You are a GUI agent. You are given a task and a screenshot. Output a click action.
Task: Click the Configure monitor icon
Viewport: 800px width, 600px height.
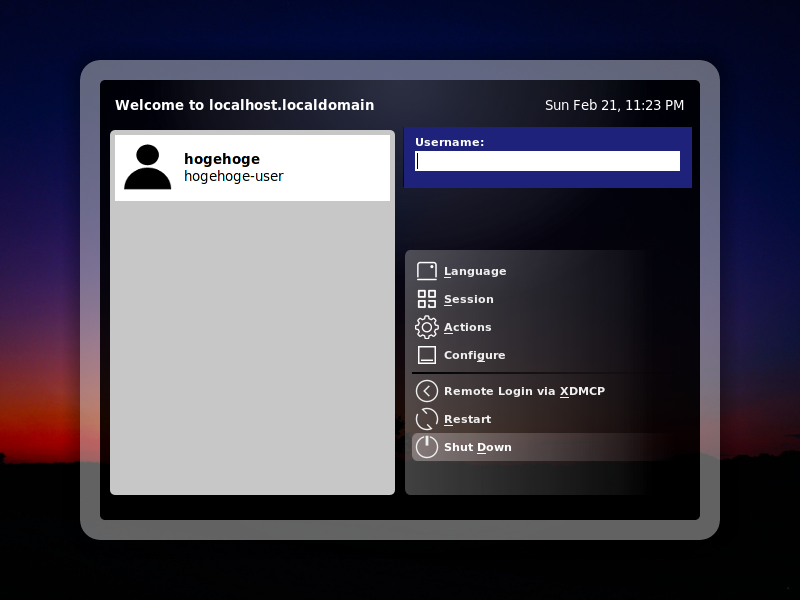pyautogui.click(x=427, y=355)
